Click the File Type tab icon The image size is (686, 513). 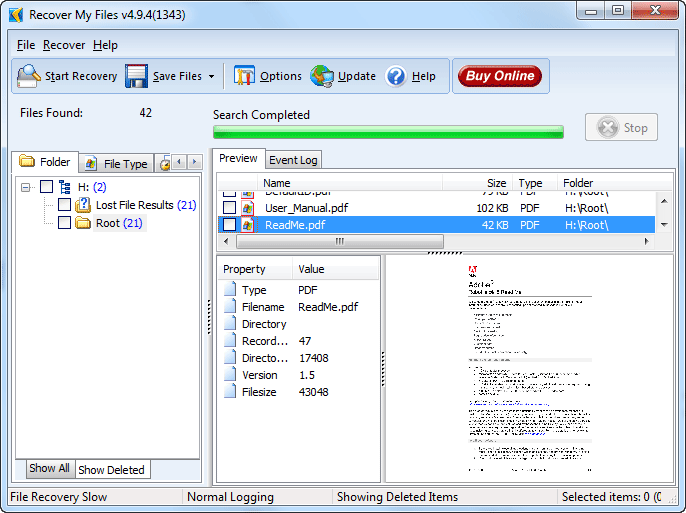coord(91,164)
